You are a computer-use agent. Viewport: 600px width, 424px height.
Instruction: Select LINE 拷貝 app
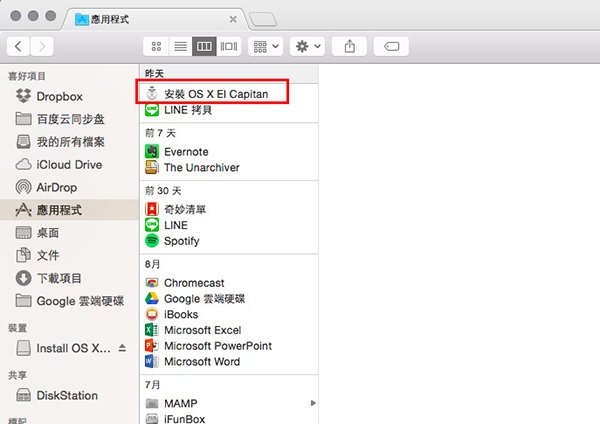coord(179,110)
